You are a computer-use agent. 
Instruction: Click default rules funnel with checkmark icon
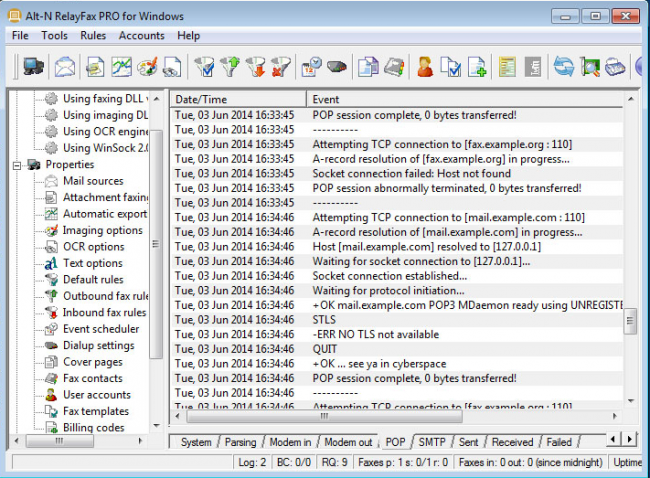click(204, 67)
